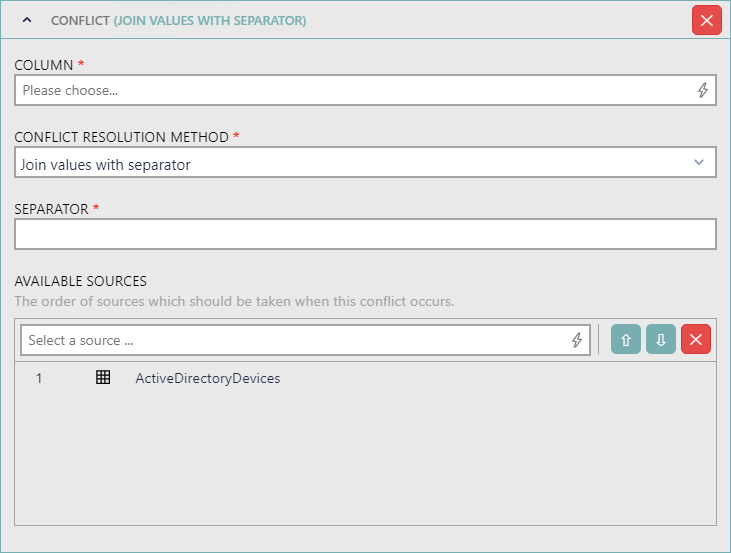Click lightning bolt icon in Column field
731x553 pixels.
(x=702, y=90)
